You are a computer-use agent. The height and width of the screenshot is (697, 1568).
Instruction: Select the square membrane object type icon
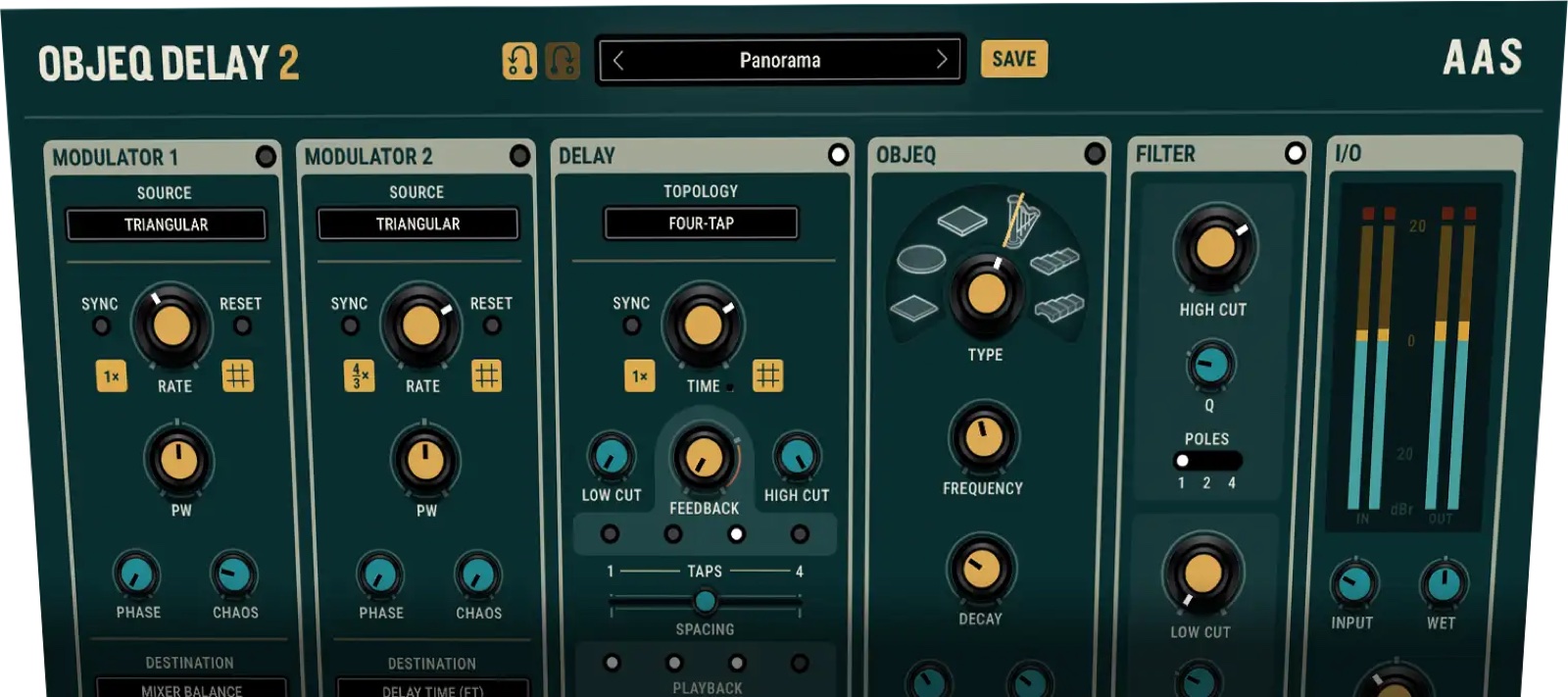914,308
